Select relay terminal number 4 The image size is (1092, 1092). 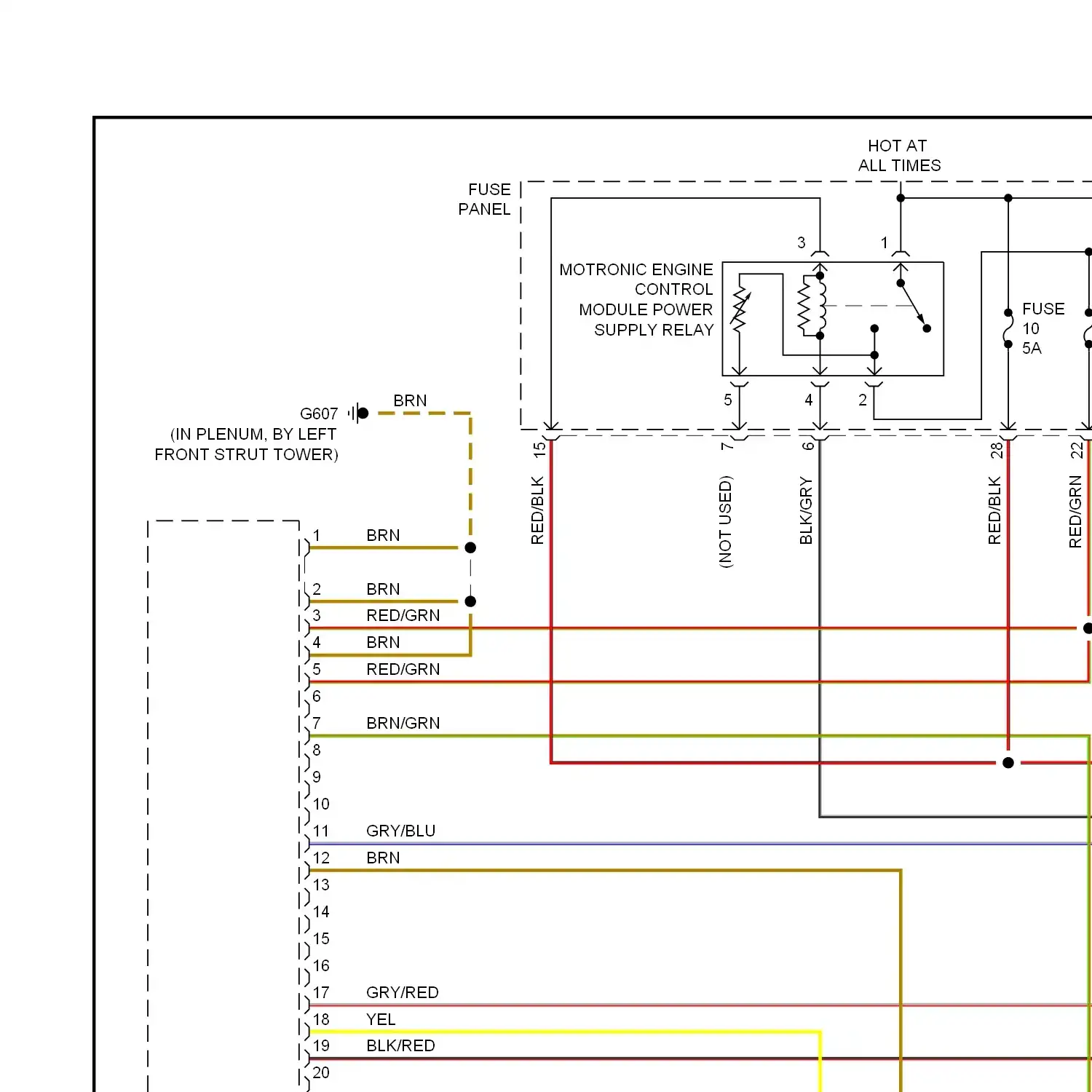click(809, 400)
